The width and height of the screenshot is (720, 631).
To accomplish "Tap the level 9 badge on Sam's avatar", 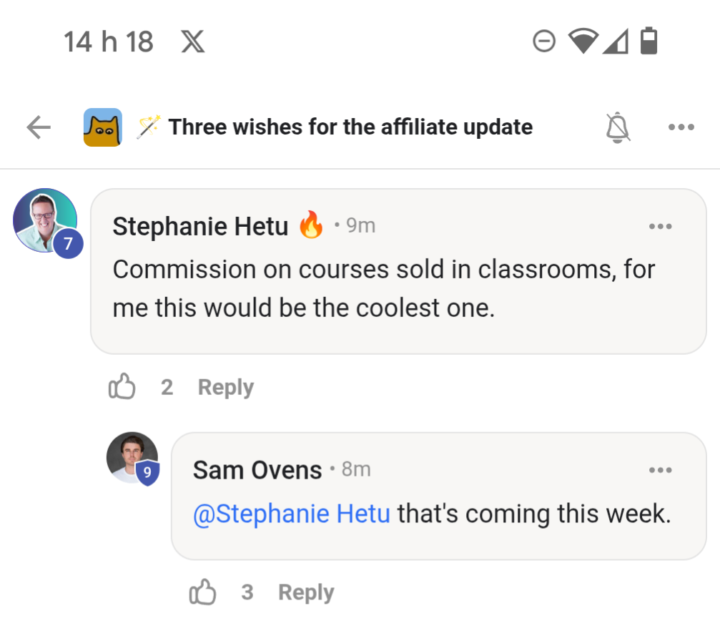I will (x=147, y=473).
